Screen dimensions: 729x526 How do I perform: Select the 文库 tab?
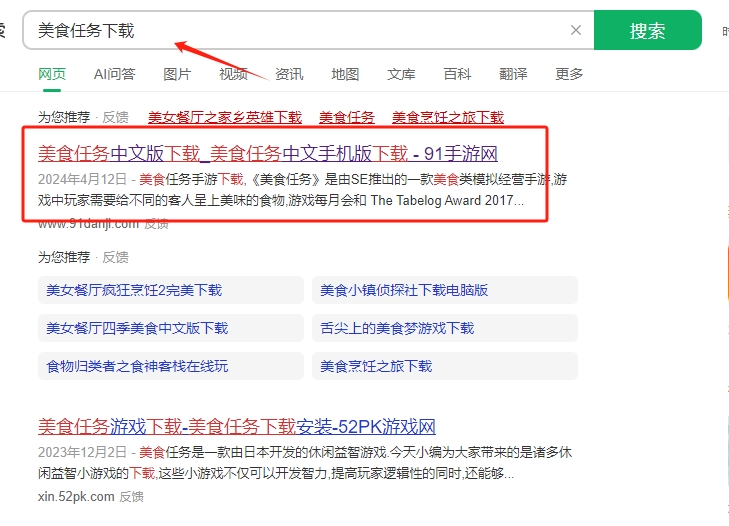[401, 74]
